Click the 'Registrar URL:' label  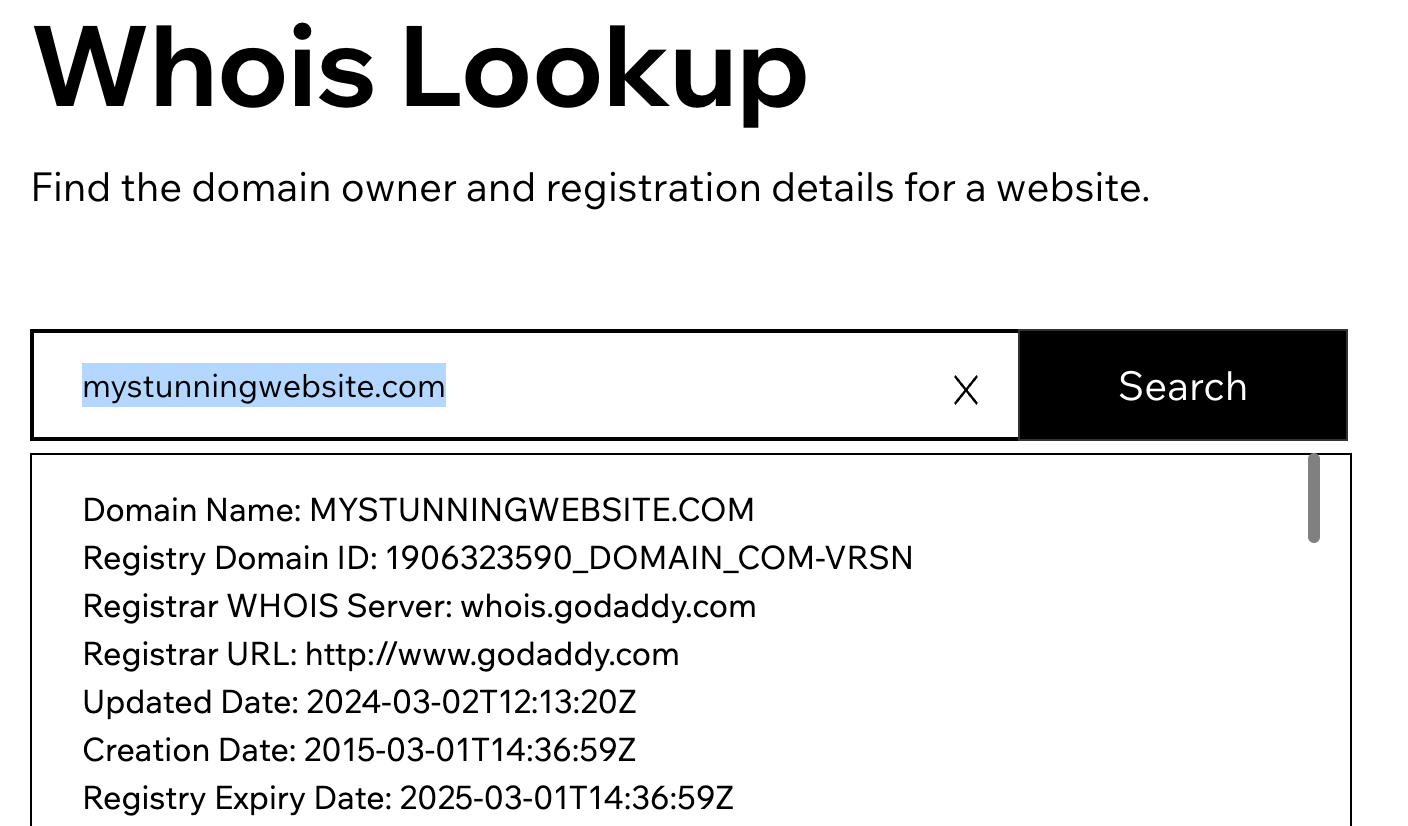tap(190, 654)
